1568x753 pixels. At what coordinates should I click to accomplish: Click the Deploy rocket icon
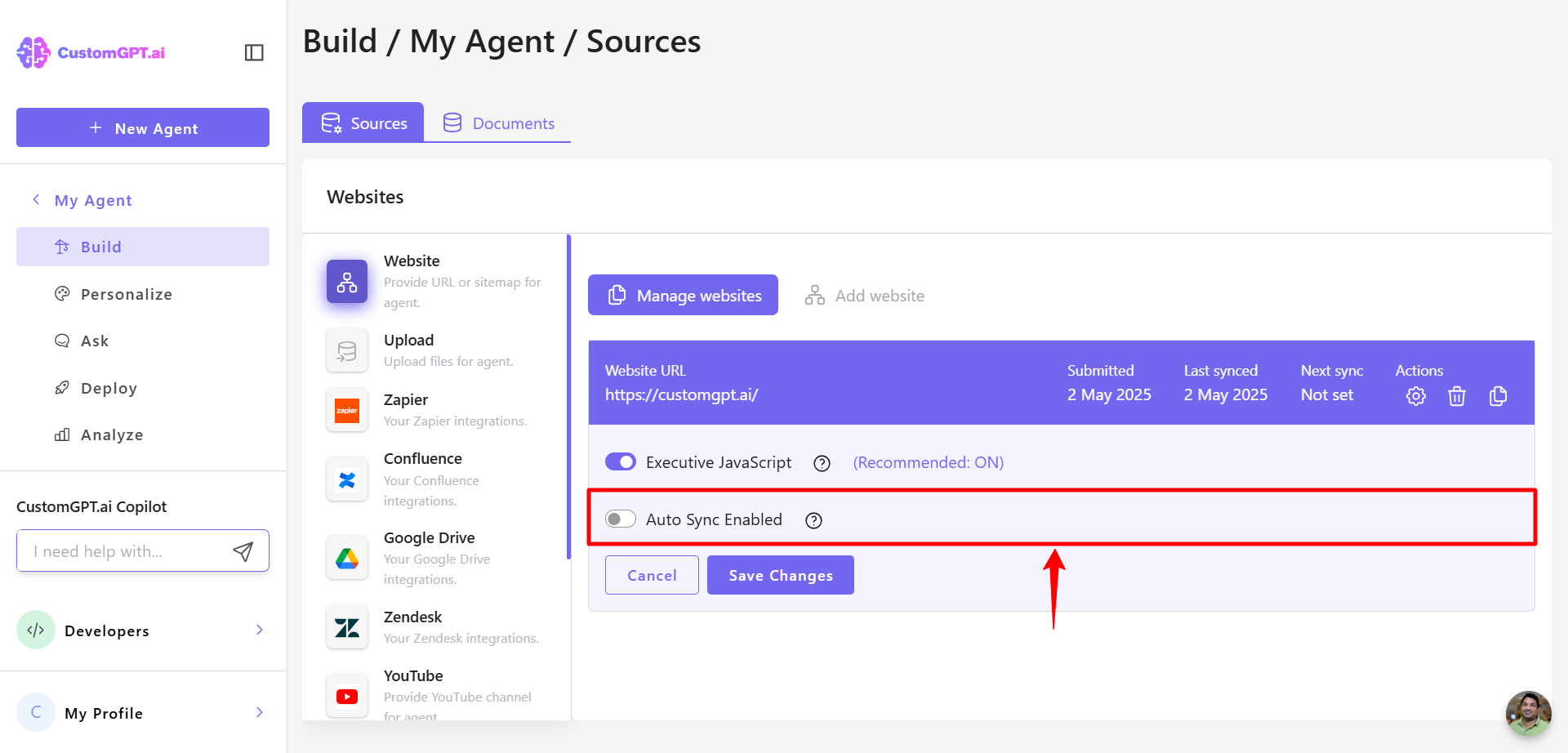click(62, 387)
